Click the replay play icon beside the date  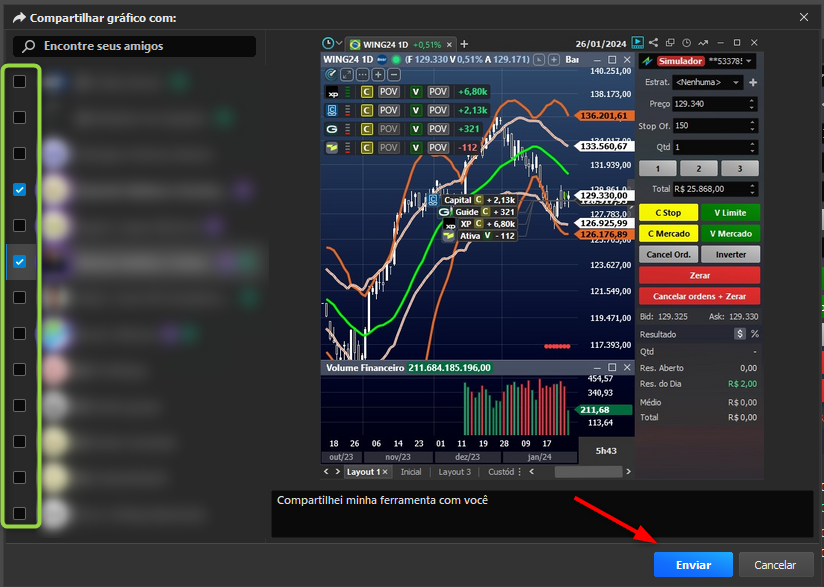tap(637, 43)
